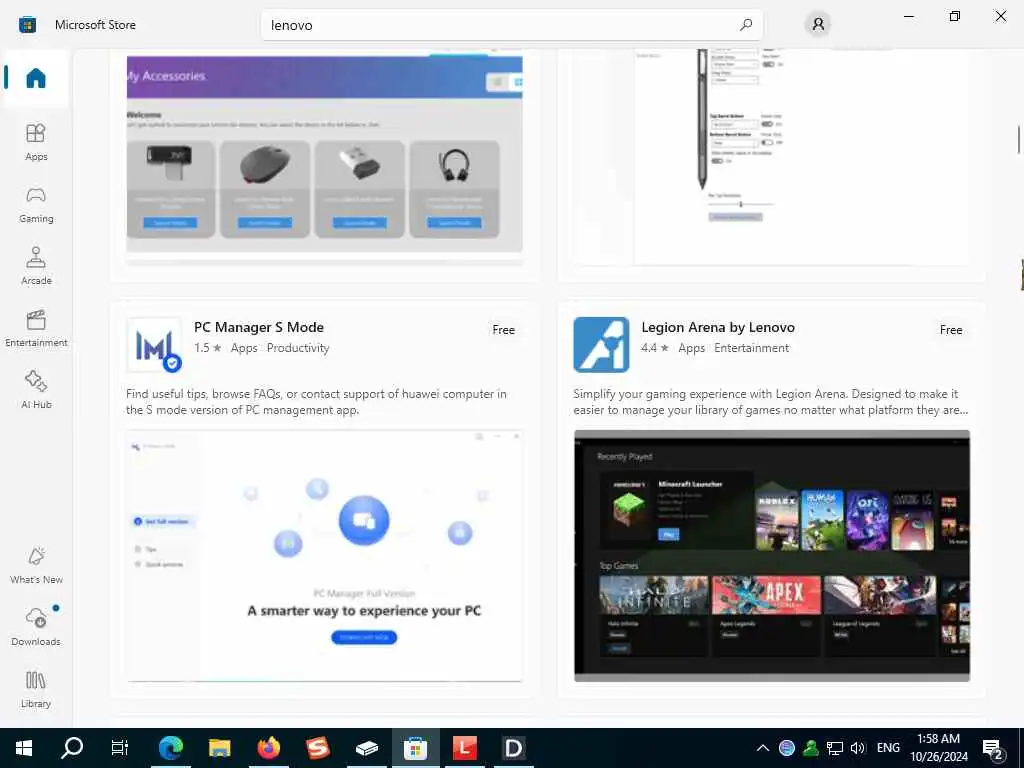Click Free price on Legion Arena
The width and height of the screenshot is (1024, 768).
pos(951,330)
